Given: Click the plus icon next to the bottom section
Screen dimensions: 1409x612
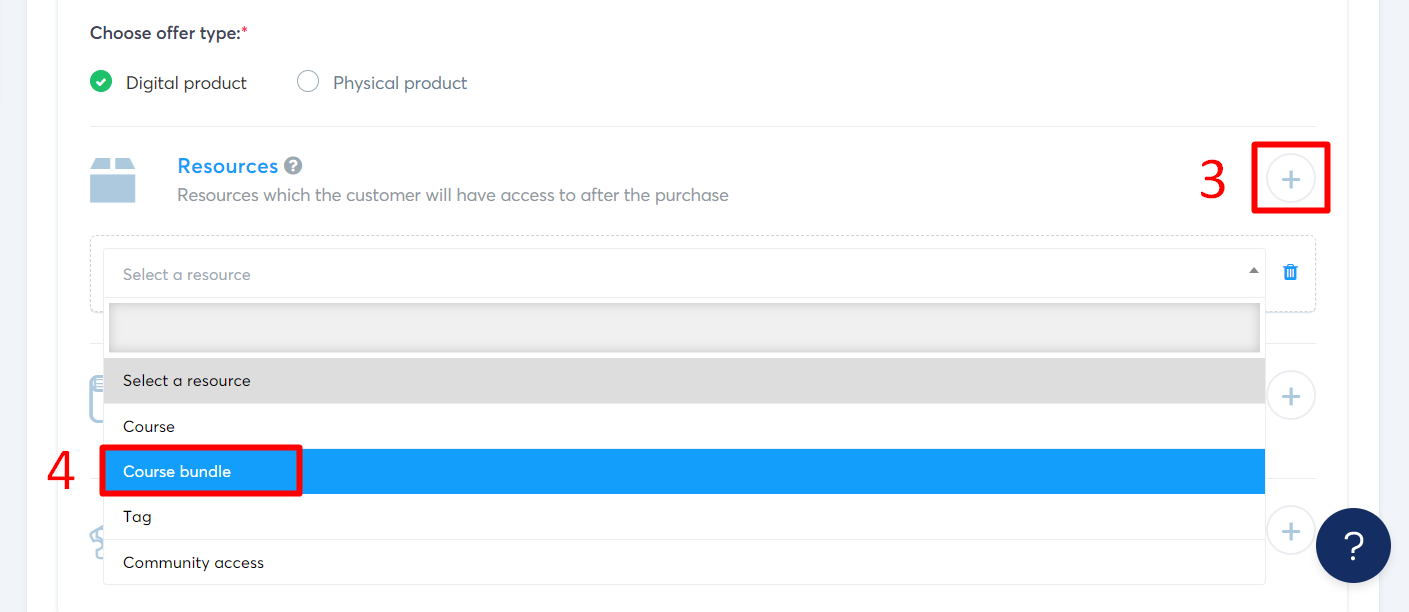Looking at the screenshot, I should coord(1290,530).
